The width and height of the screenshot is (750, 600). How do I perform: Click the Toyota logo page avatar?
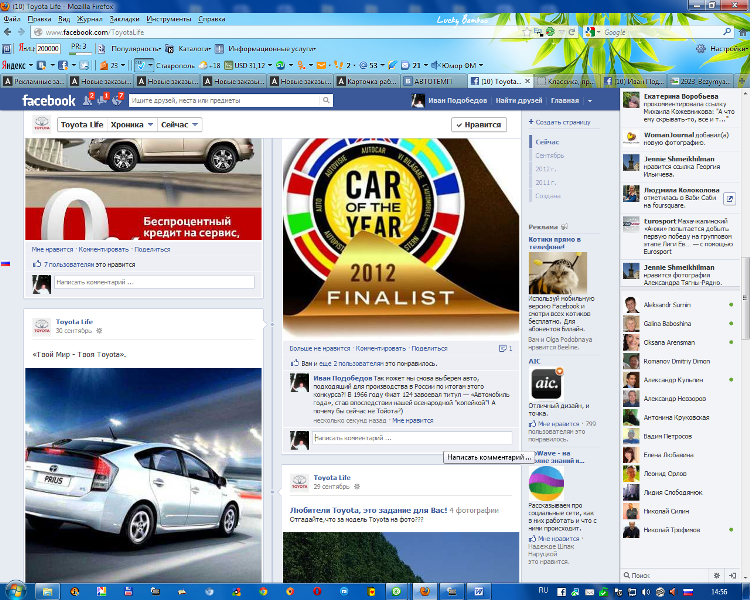[42, 124]
